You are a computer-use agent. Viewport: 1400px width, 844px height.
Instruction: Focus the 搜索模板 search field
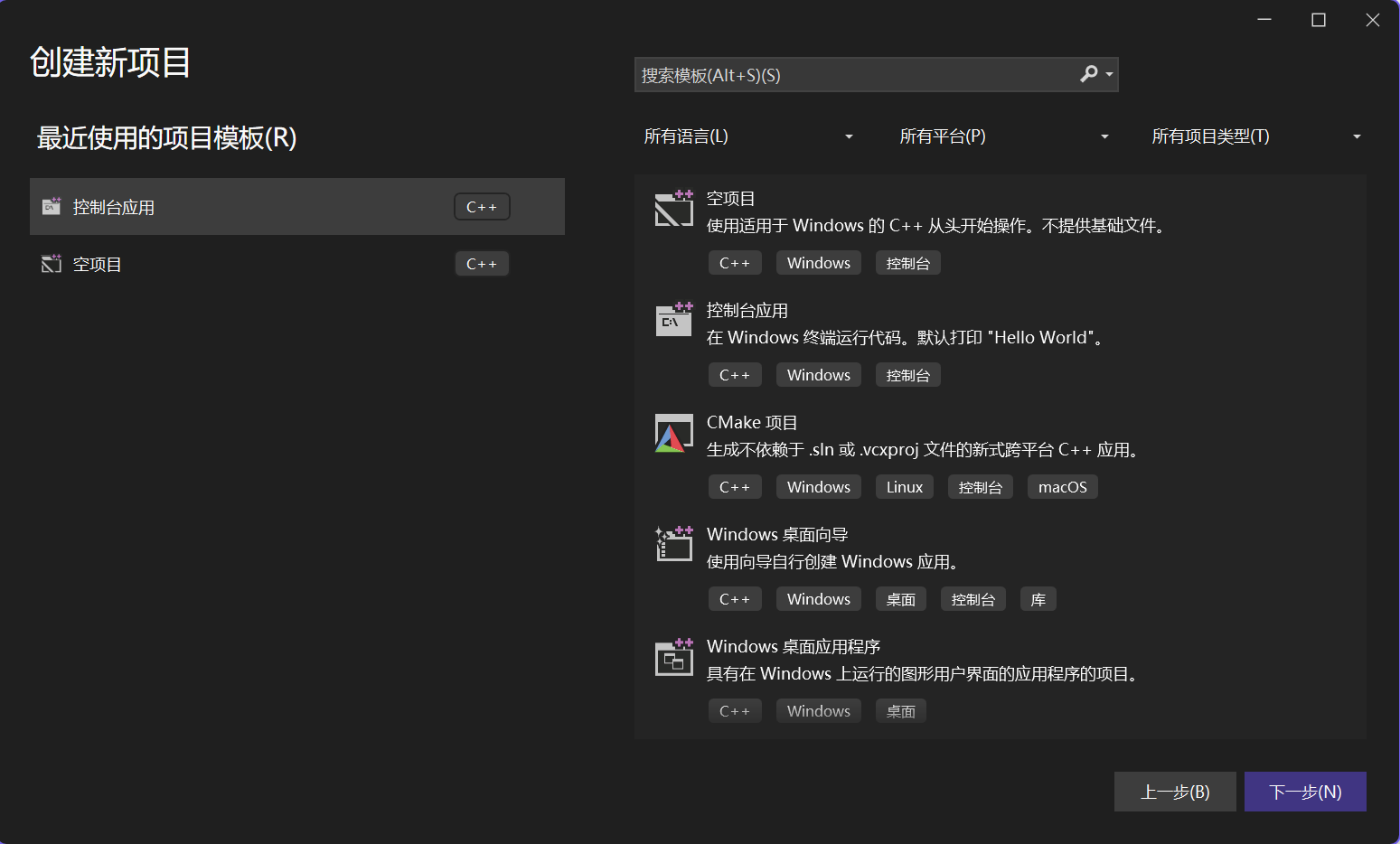click(876, 75)
